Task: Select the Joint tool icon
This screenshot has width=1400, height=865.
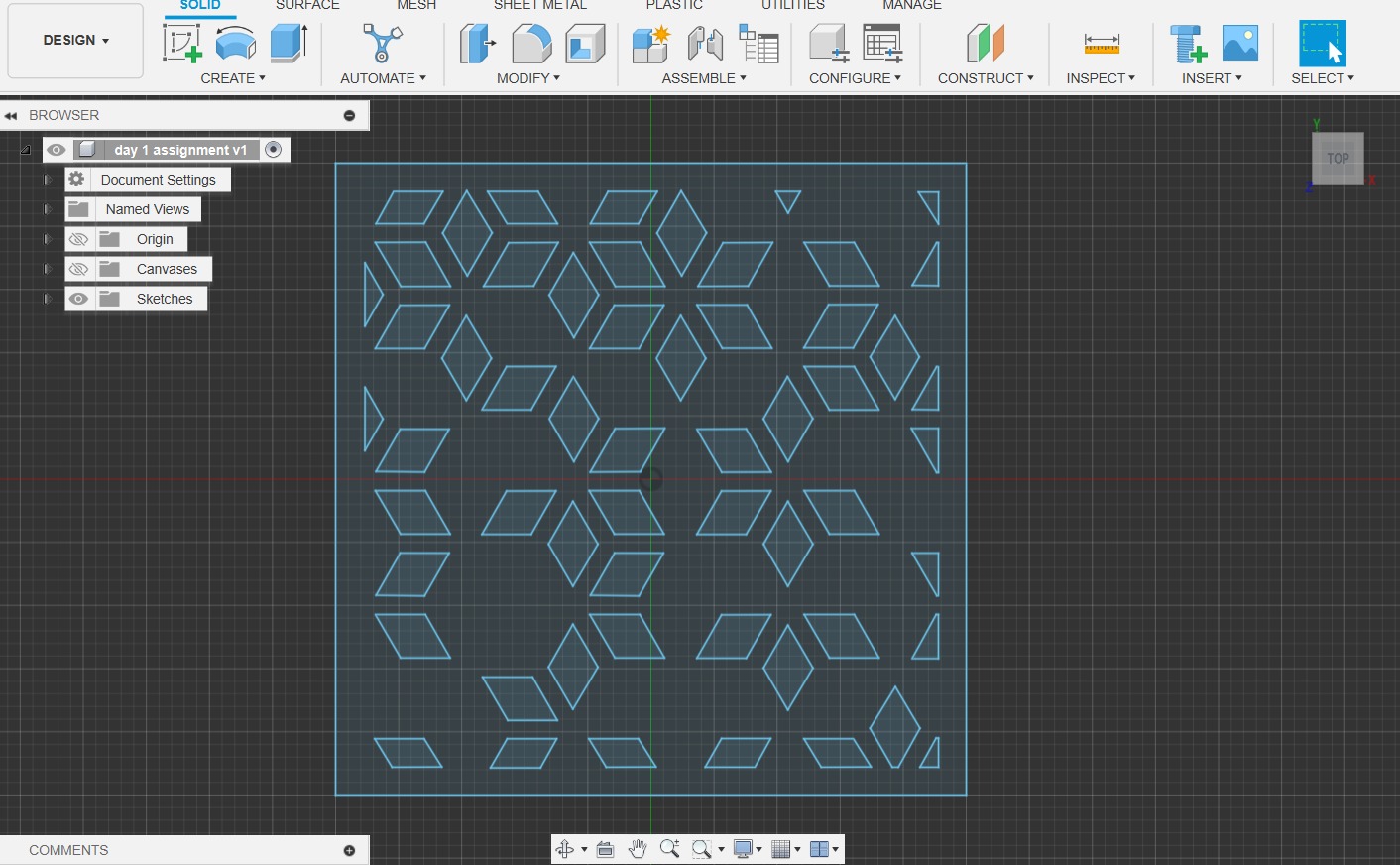Action: coord(705,44)
